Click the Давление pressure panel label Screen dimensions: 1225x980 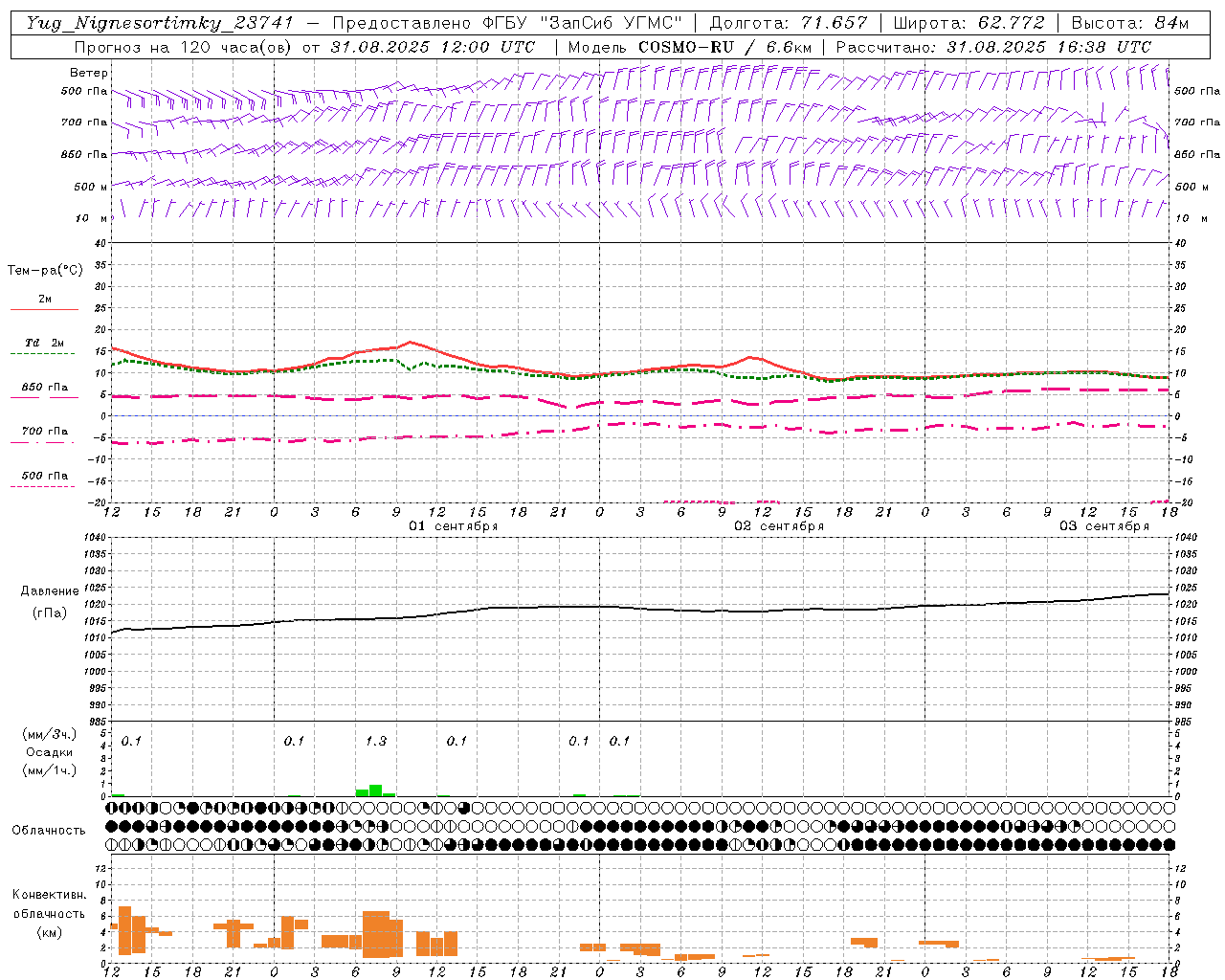tap(49, 591)
